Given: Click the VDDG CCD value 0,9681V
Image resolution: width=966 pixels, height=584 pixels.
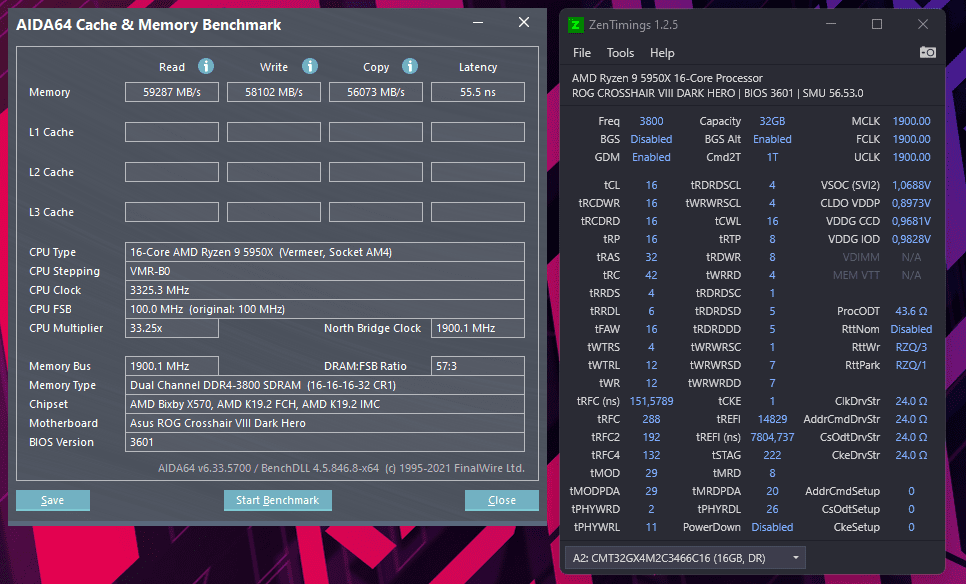Looking at the screenshot, I should pyautogui.click(x=911, y=221).
